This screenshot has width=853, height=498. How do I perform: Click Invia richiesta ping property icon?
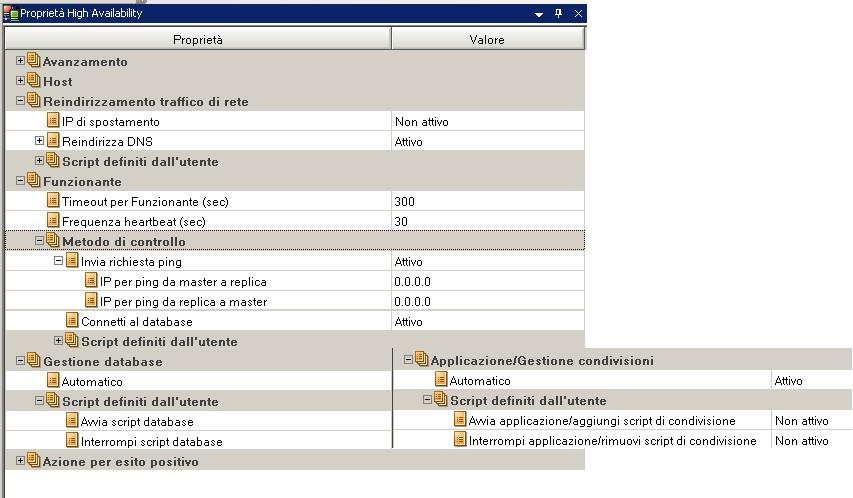click(x=72, y=260)
